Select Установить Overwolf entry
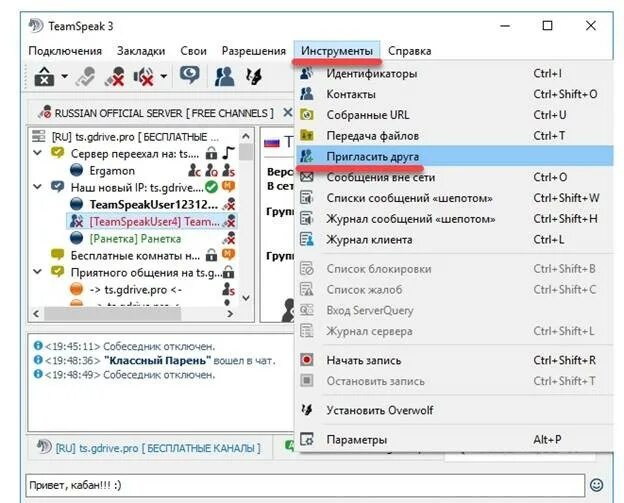624x503 pixels. (454, 410)
